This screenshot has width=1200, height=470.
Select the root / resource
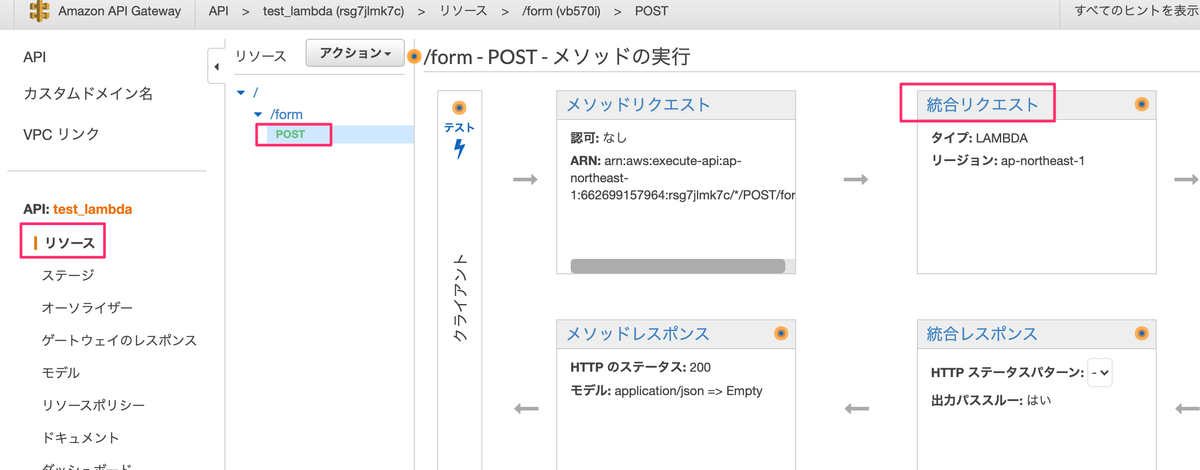pyautogui.click(x=256, y=92)
